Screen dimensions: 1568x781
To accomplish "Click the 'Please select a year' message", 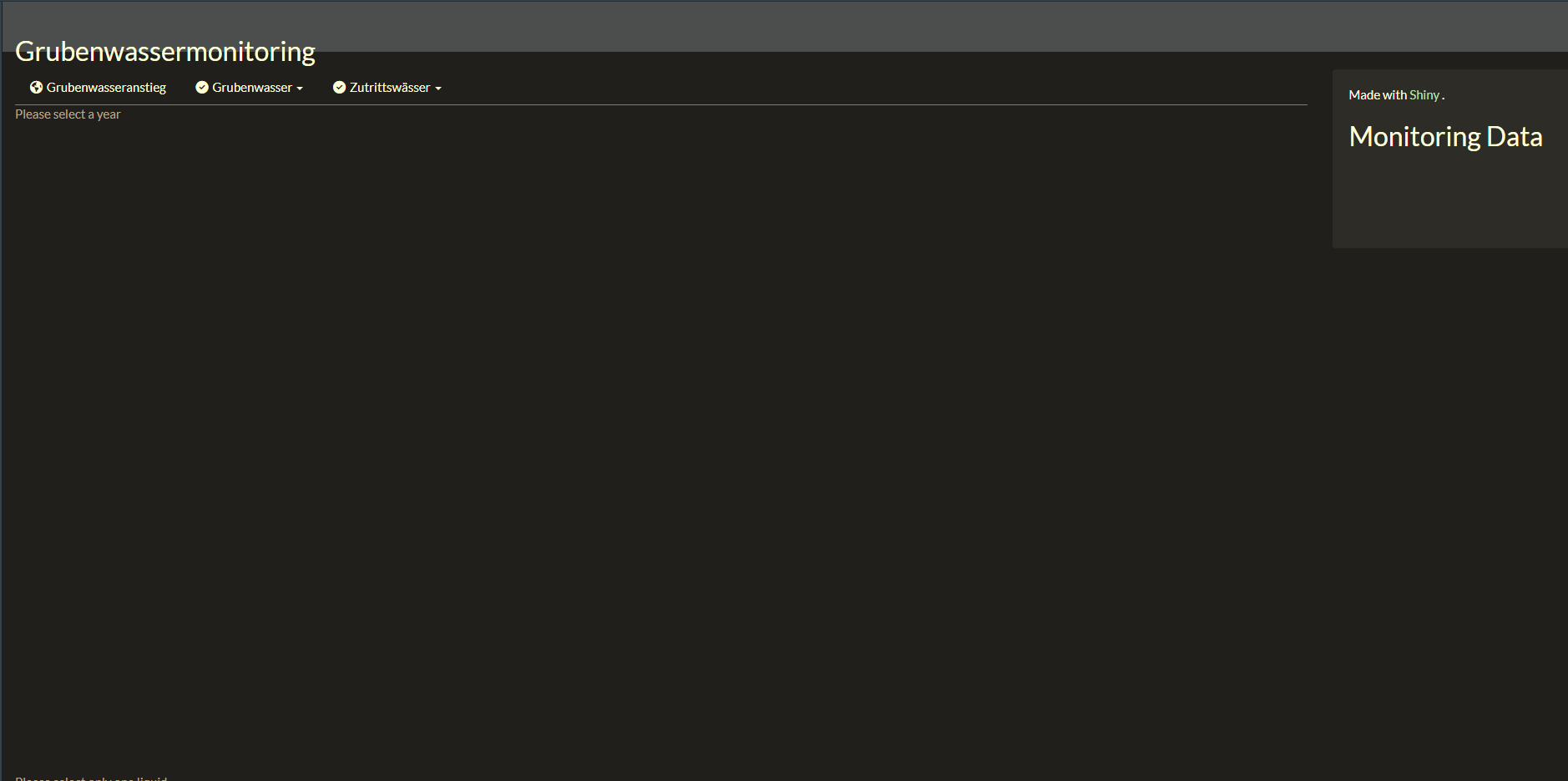I will (x=68, y=114).
